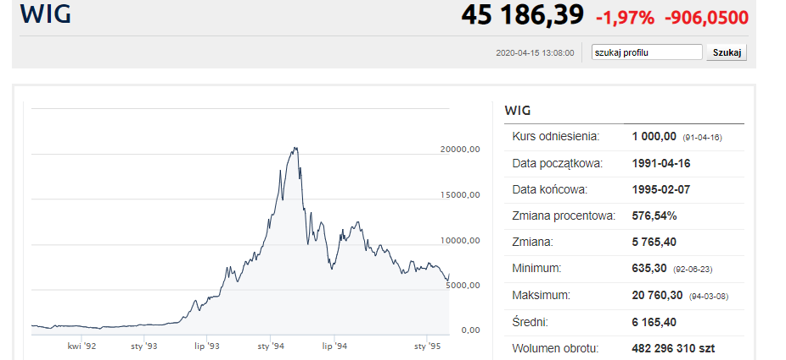The width and height of the screenshot is (786, 360).
Task: Click the 'kwi '92' x-axis label
Action: point(82,346)
